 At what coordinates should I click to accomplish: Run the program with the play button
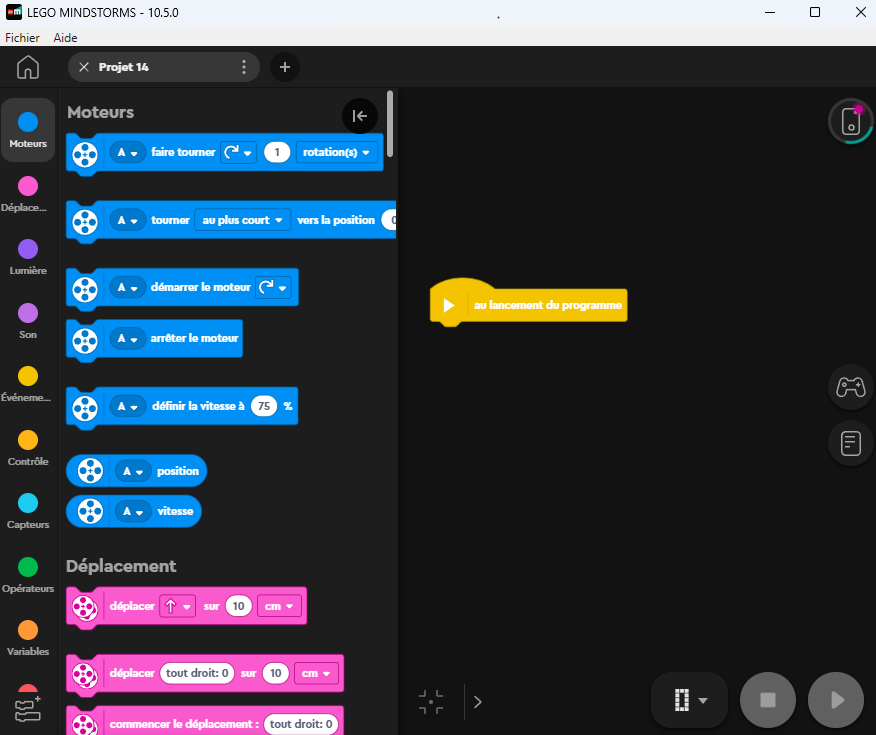pyautogui.click(x=836, y=700)
